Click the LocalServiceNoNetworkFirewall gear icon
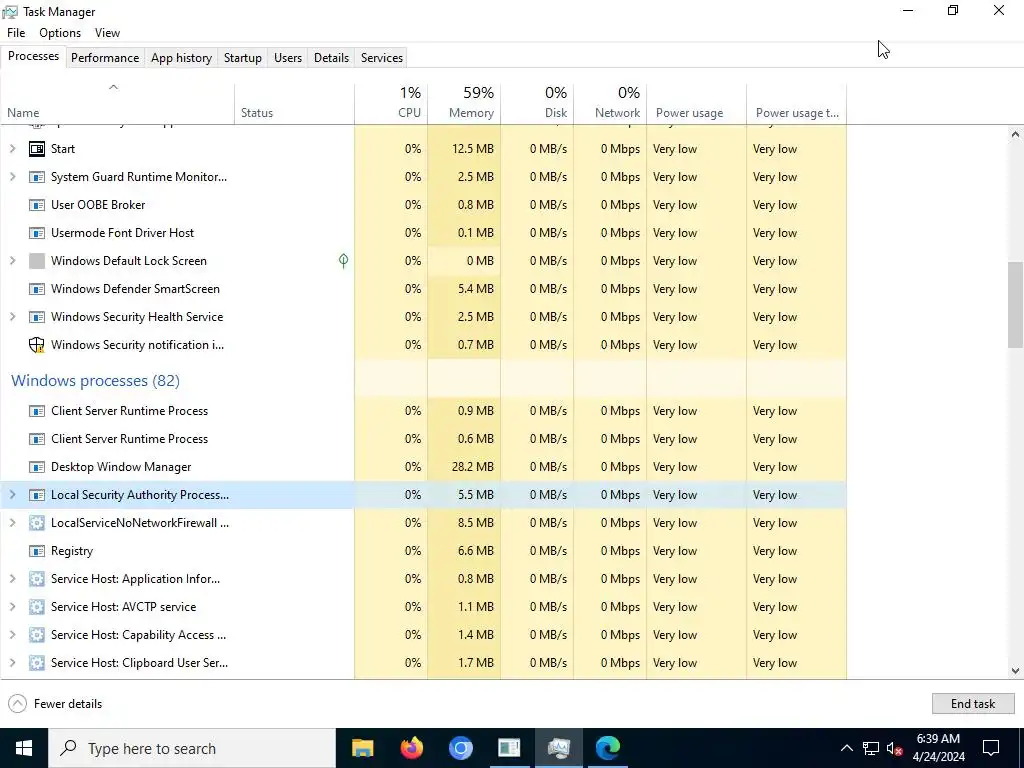This screenshot has height=768, width=1024. tap(37, 523)
